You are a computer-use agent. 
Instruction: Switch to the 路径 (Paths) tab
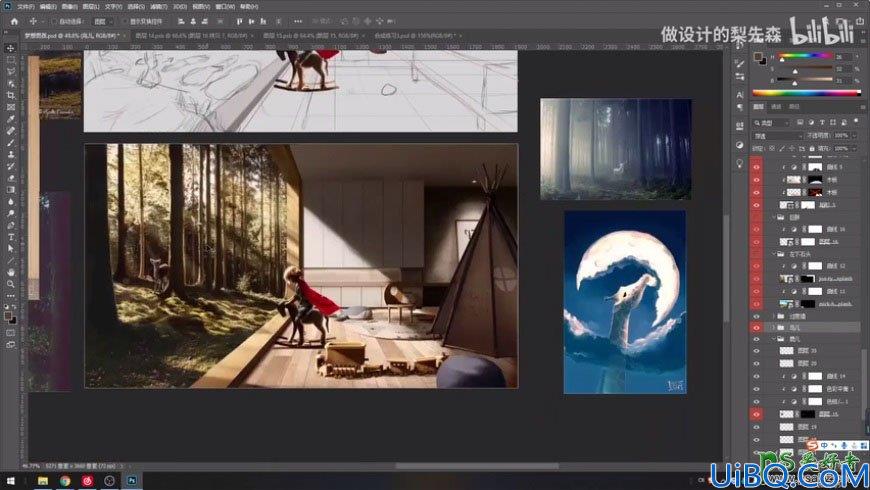tap(794, 107)
